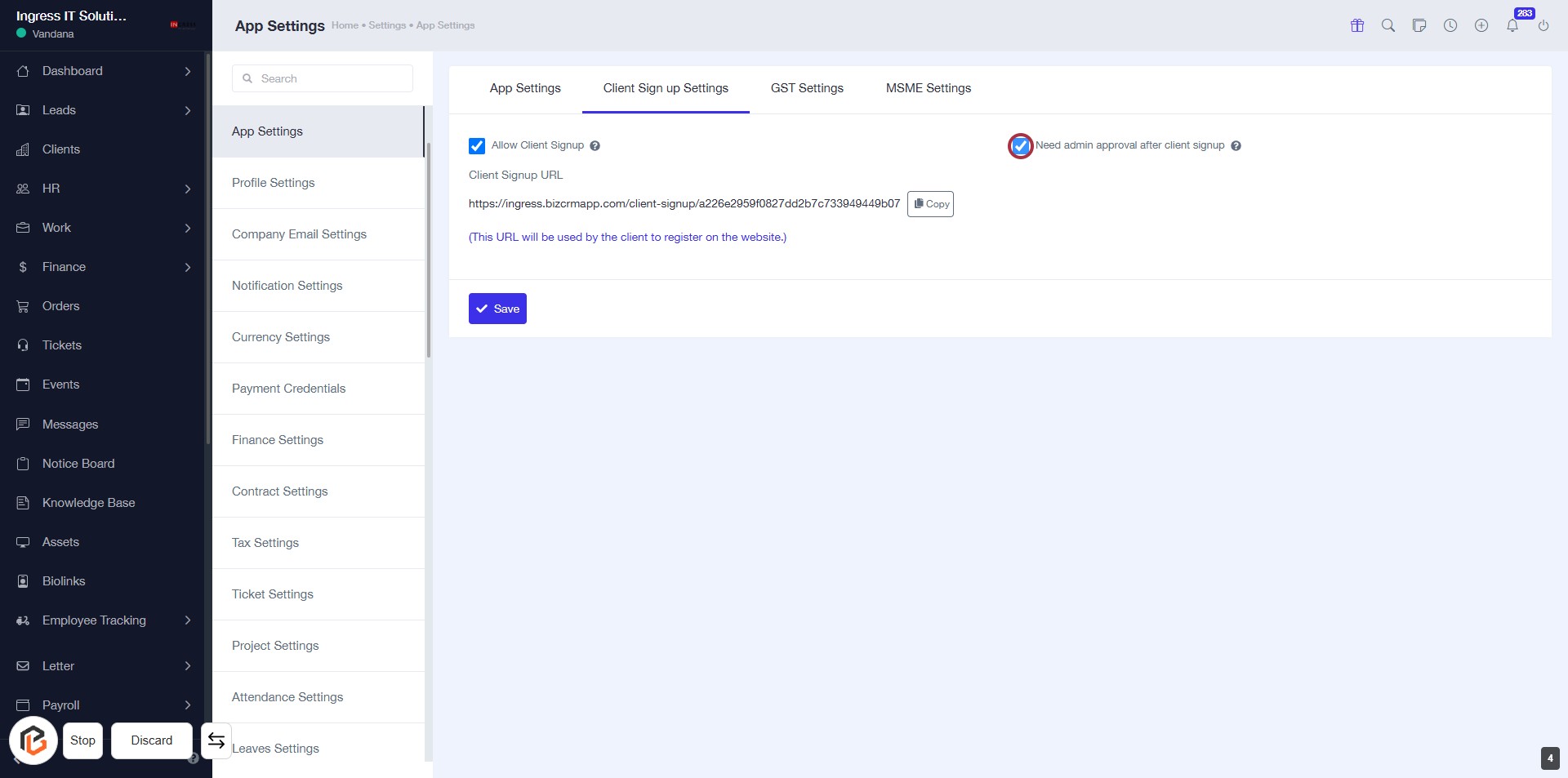Click the plus circle quick-add icon
This screenshot has width=1568, height=778.
point(1481,25)
